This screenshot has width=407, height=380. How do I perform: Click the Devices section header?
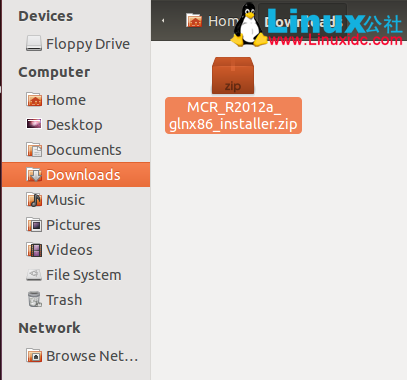(46, 16)
